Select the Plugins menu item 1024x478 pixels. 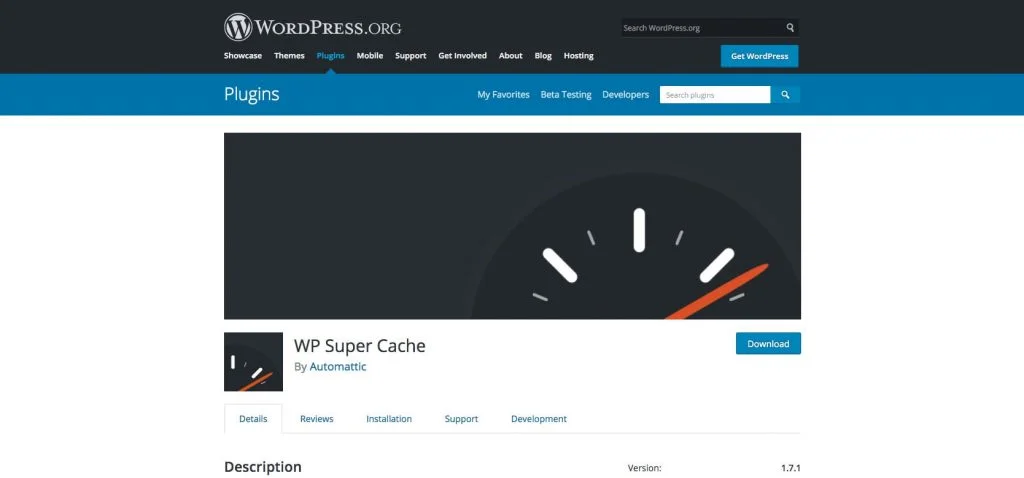pyautogui.click(x=330, y=56)
